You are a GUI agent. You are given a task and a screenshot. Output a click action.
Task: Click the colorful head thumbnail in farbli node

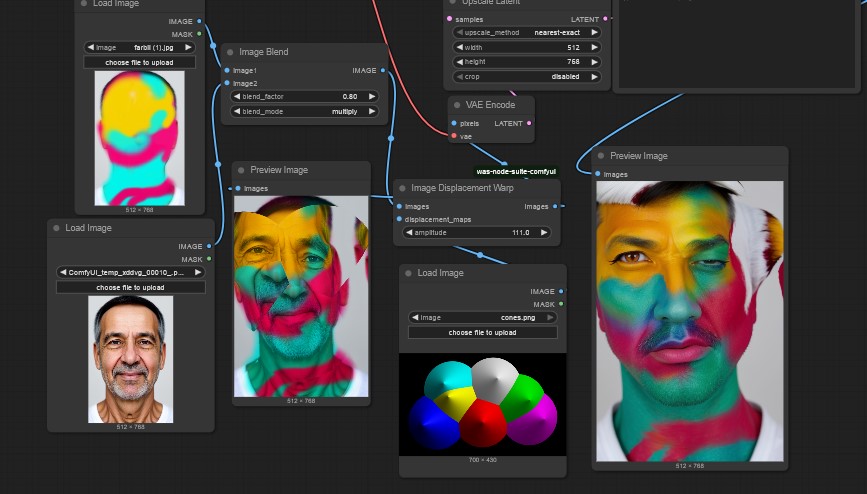tap(139, 138)
